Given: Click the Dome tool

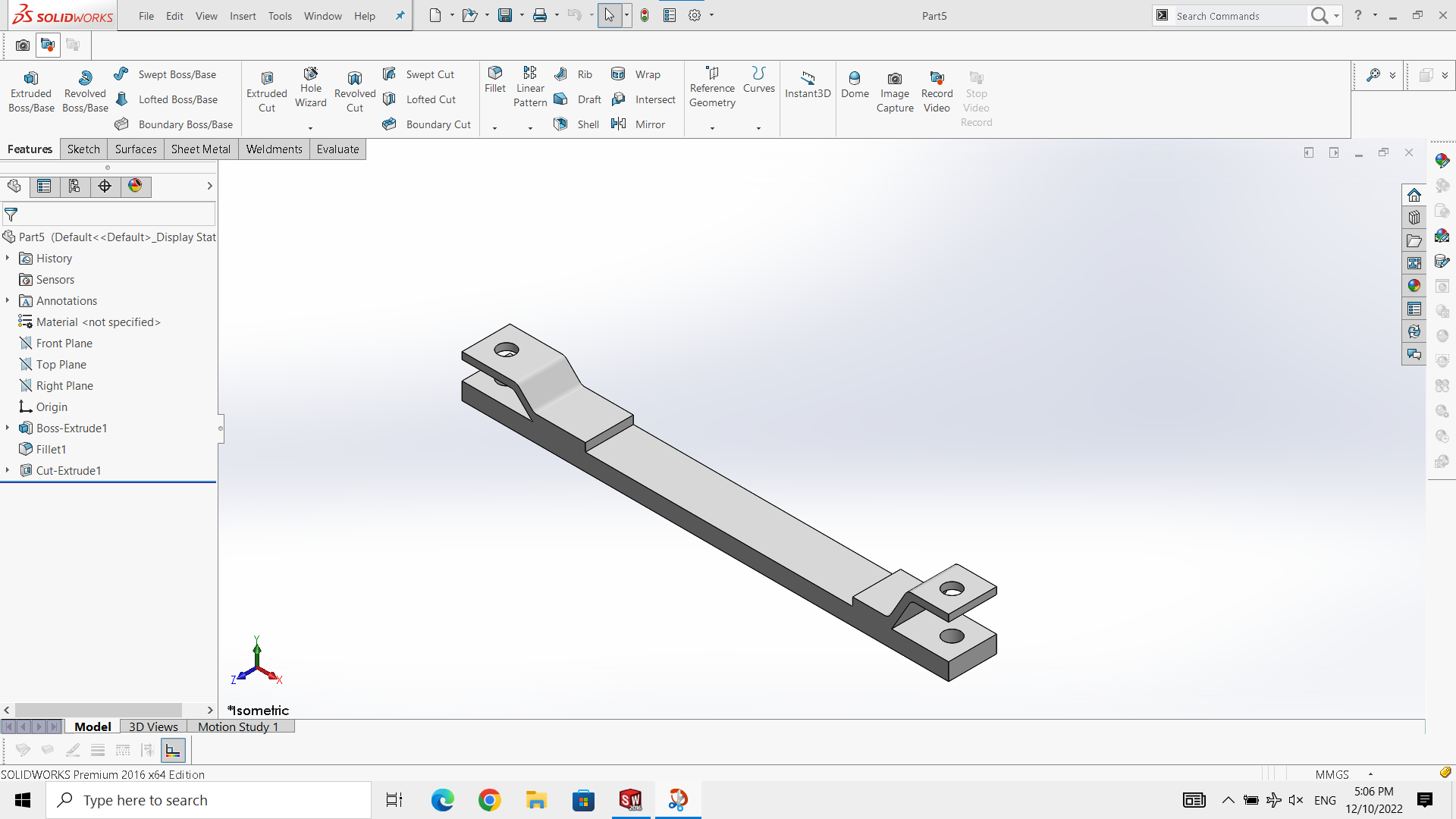Looking at the screenshot, I should point(855,85).
